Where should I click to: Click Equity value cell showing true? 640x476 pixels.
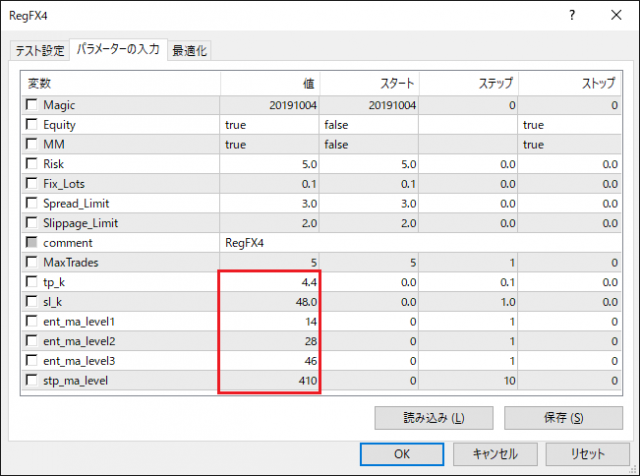coord(269,125)
